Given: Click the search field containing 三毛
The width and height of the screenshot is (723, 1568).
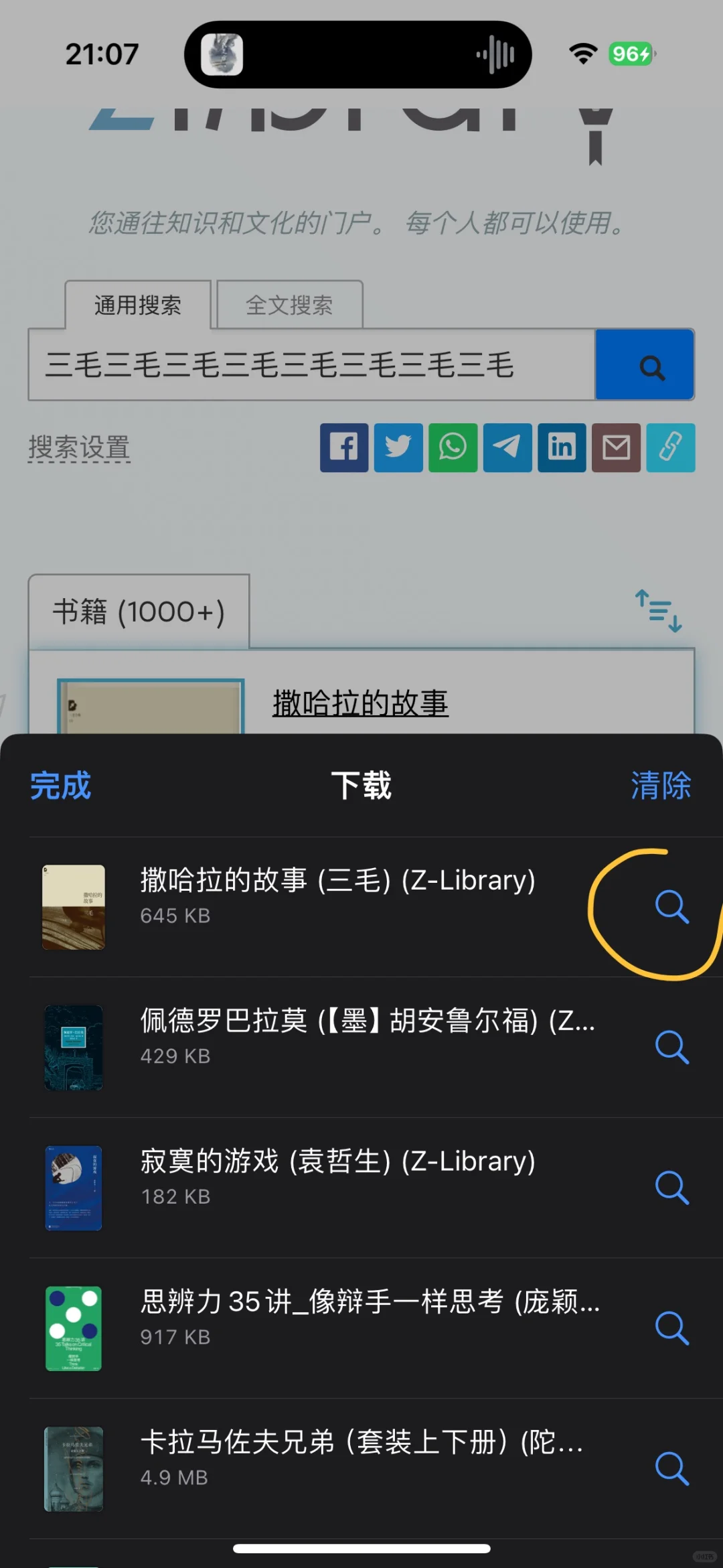Looking at the screenshot, I should point(312,365).
